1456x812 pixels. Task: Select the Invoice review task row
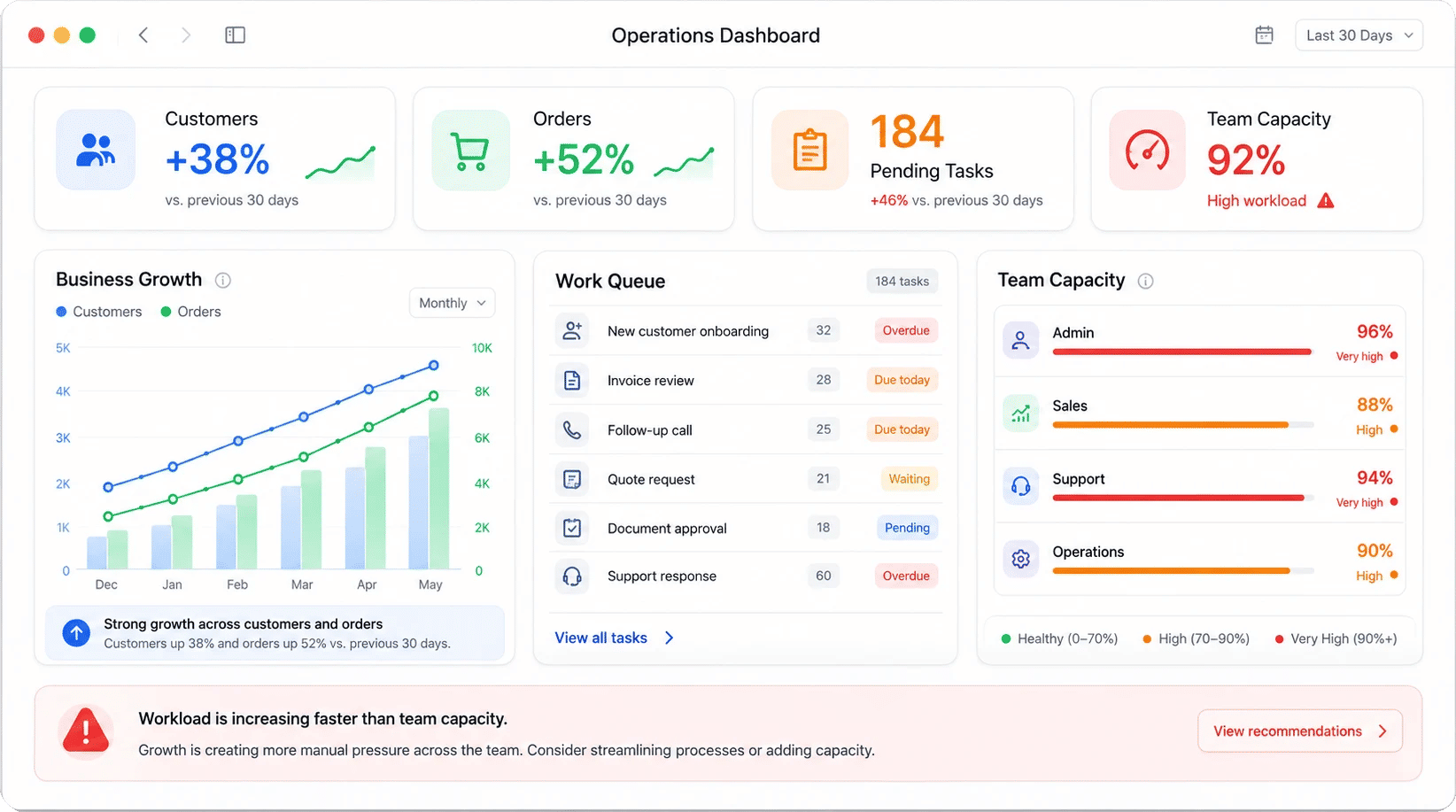pos(746,380)
